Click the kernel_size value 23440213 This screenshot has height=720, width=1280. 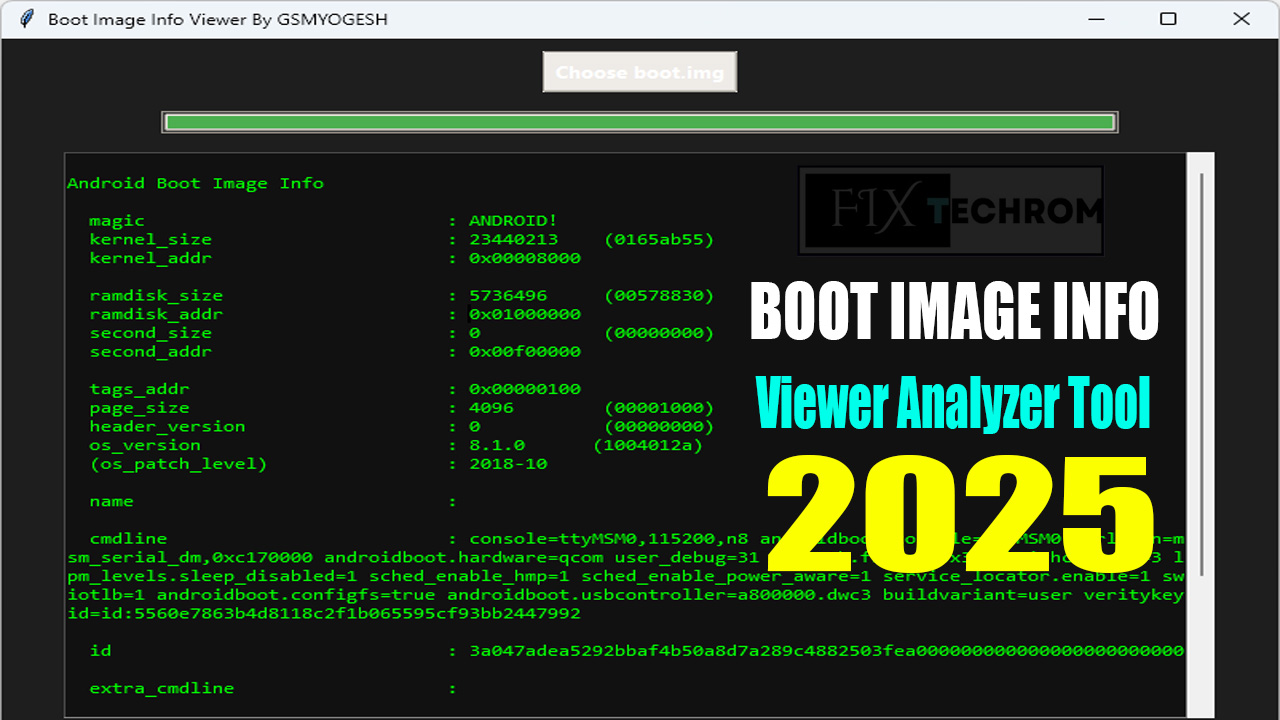pos(514,240)
